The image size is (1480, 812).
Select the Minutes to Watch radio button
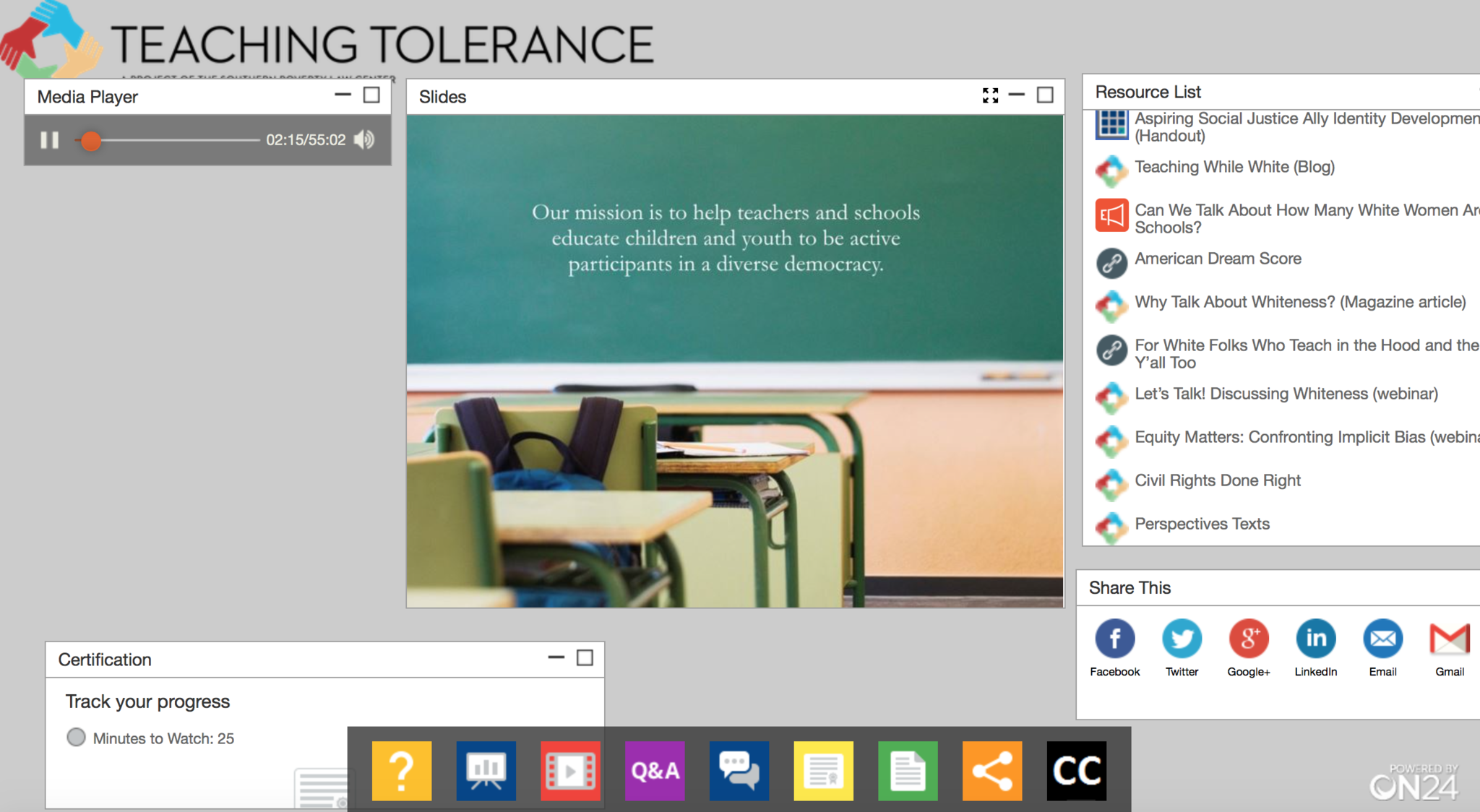[76, 738]
